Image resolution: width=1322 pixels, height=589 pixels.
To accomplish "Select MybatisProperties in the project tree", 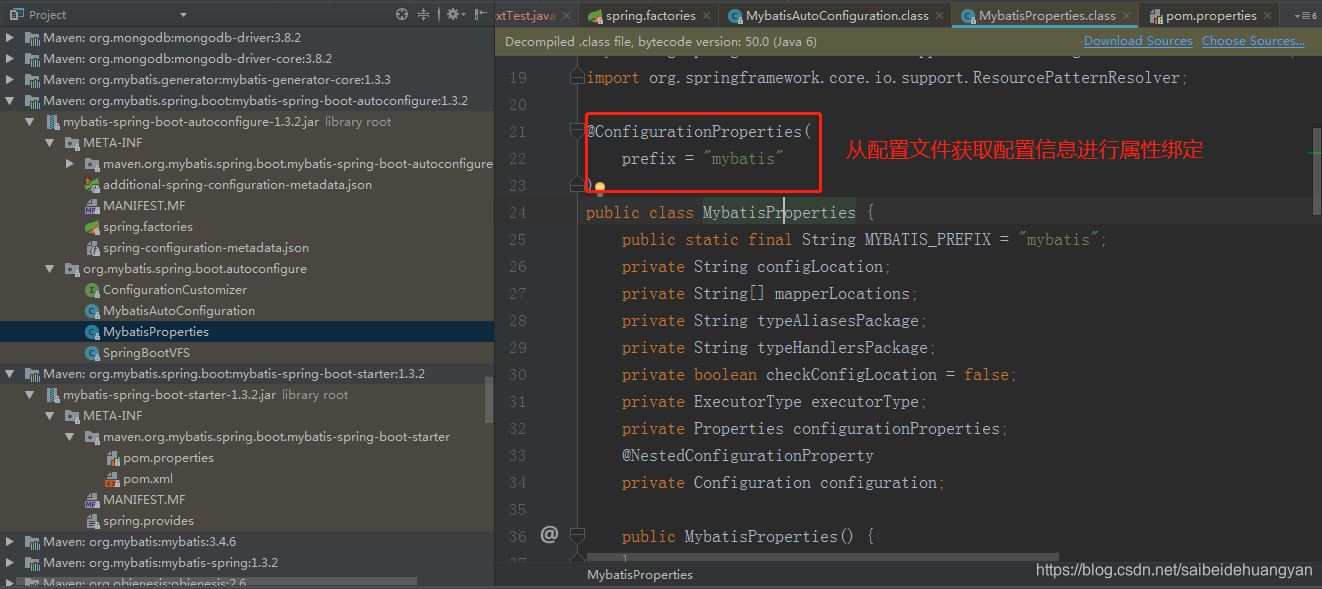I will [x=247, y=332].
